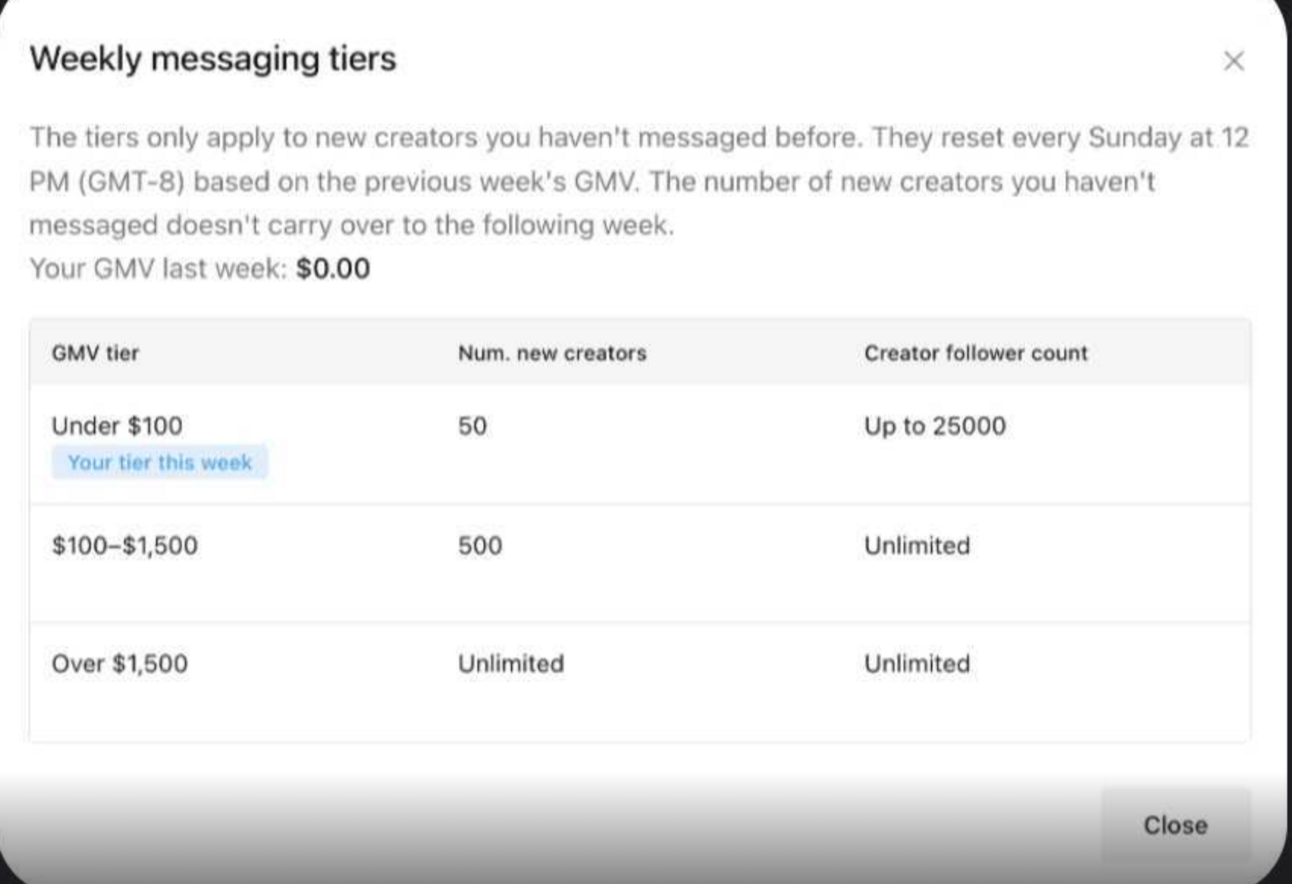Click Unlimited follower count in Over $1,500 row
The width and height of the screenshot is (1292, 884).
pyautogui.click(x=916, y=664)
